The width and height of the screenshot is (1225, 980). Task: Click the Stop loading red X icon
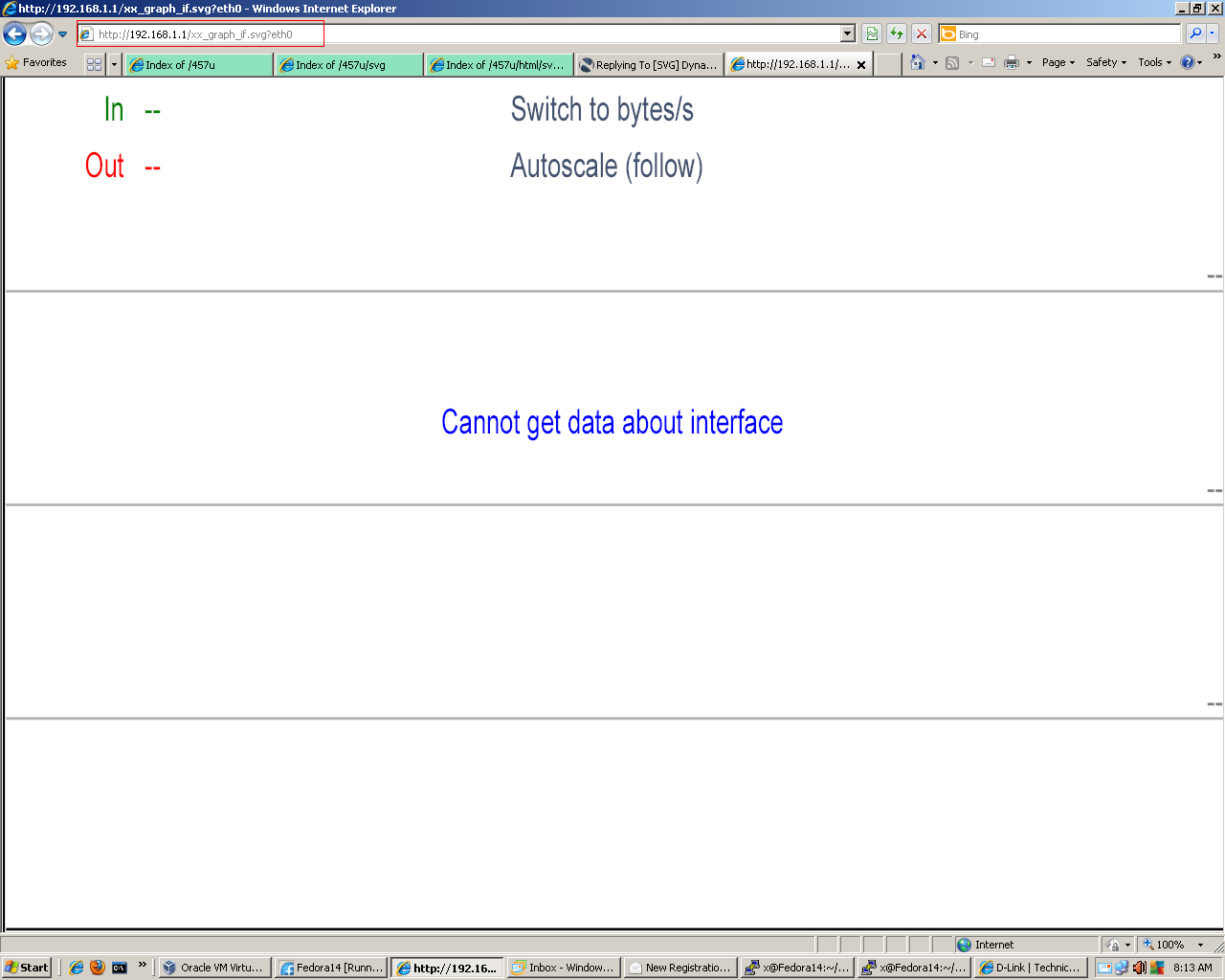(922, 34)
